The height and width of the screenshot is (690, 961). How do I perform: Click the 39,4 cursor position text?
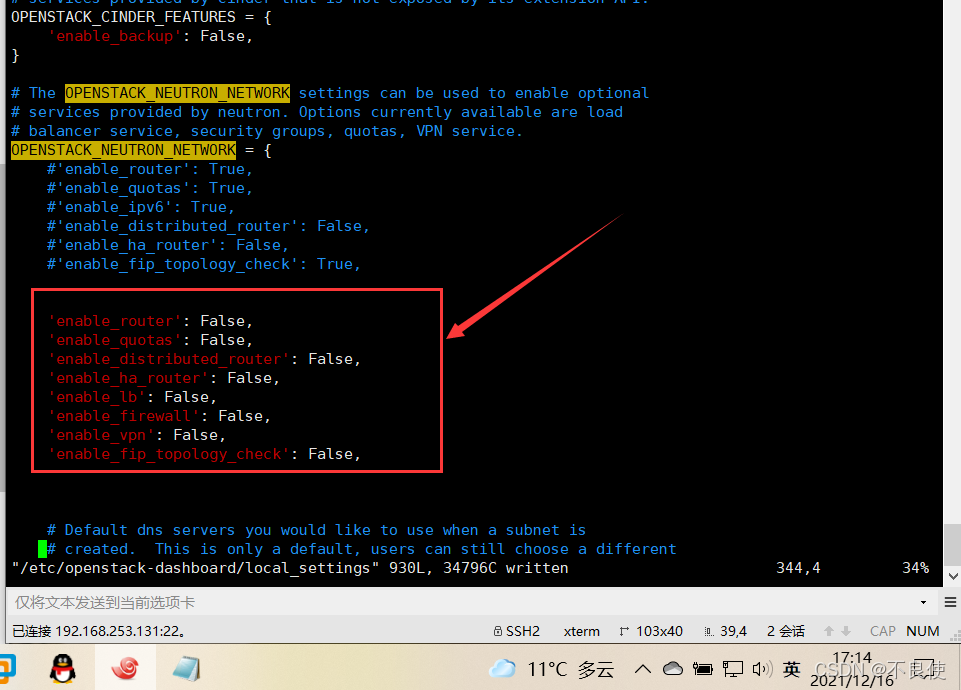coord(733,631)
